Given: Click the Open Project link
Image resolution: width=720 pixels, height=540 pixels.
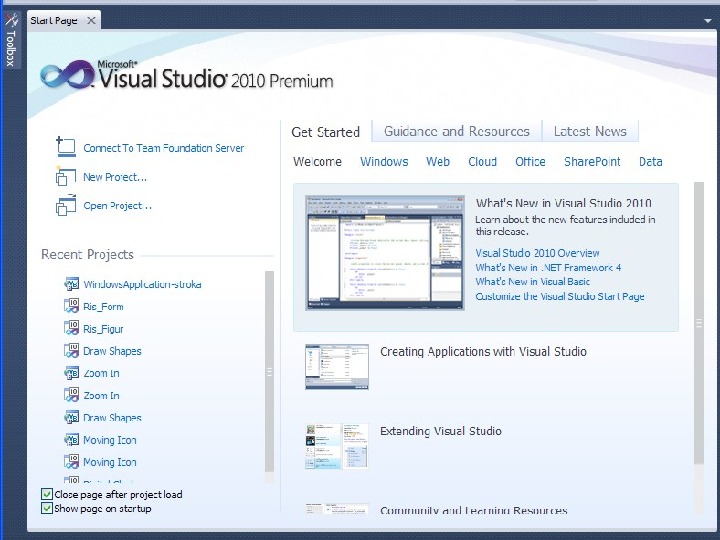Looking at the screenshot, I should pos(118,206).
